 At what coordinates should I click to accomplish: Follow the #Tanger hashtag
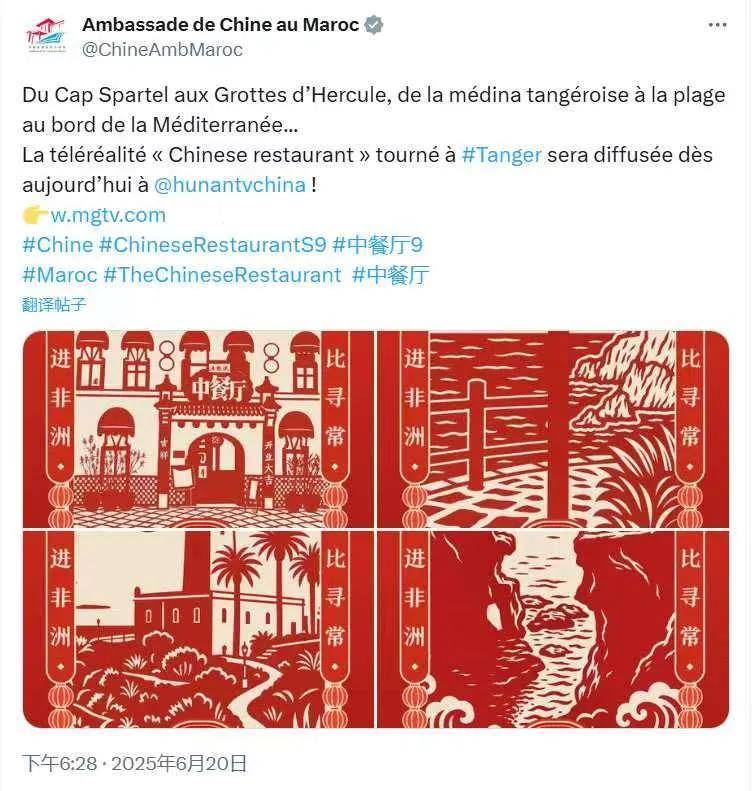tap(502, 155)
